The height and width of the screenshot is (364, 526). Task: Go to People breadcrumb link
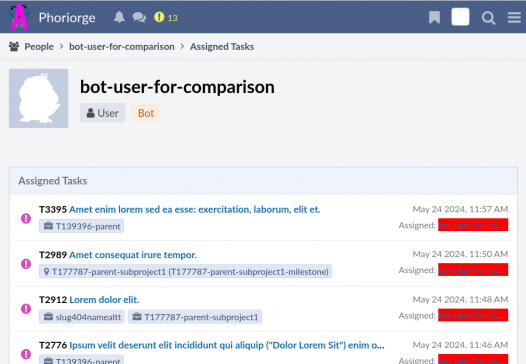coord(39,46)
